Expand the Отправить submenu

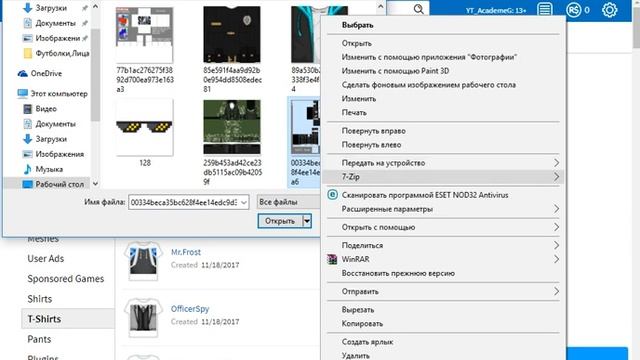tap(556, 291)
